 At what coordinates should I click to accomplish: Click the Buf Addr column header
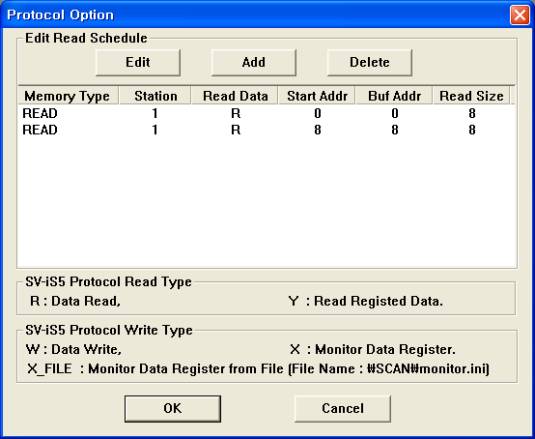(x=394, y=96)
